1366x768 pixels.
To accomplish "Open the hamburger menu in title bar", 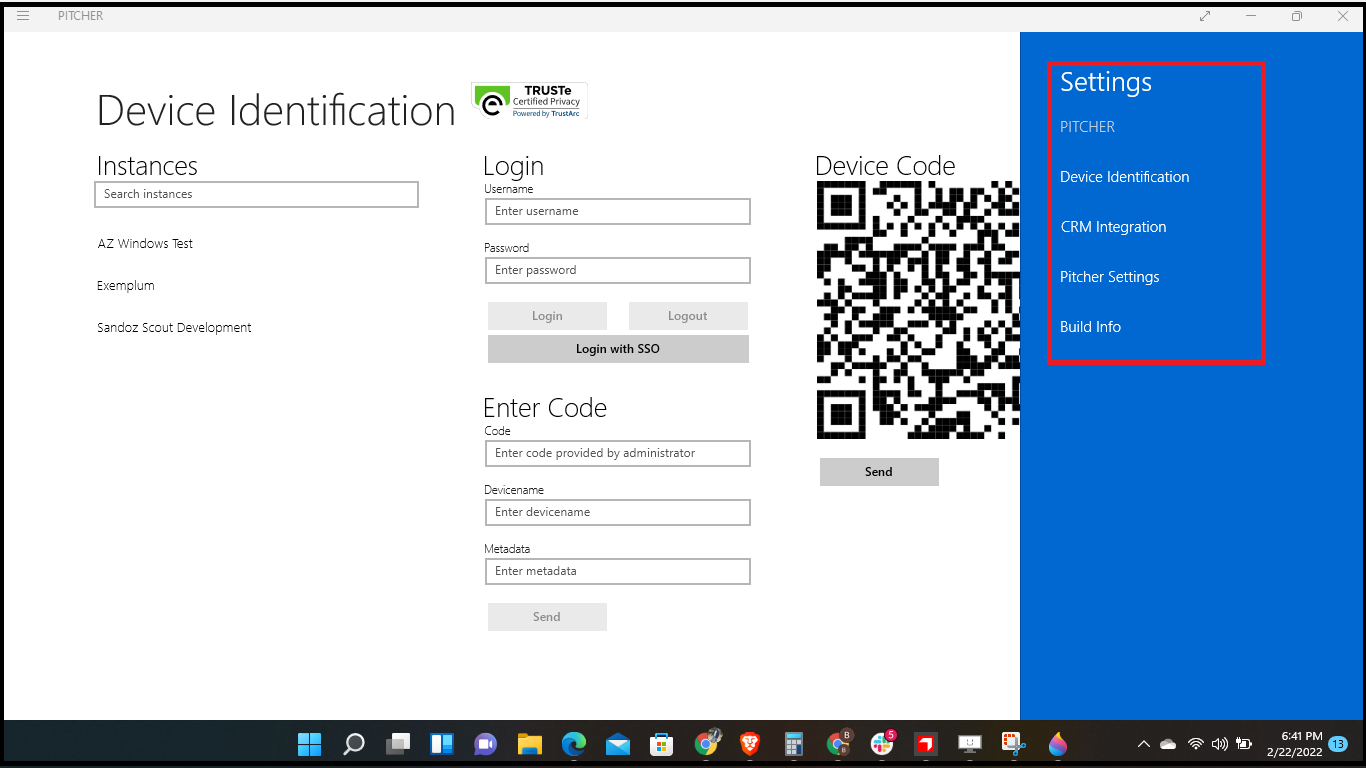I will pos(23,16).
